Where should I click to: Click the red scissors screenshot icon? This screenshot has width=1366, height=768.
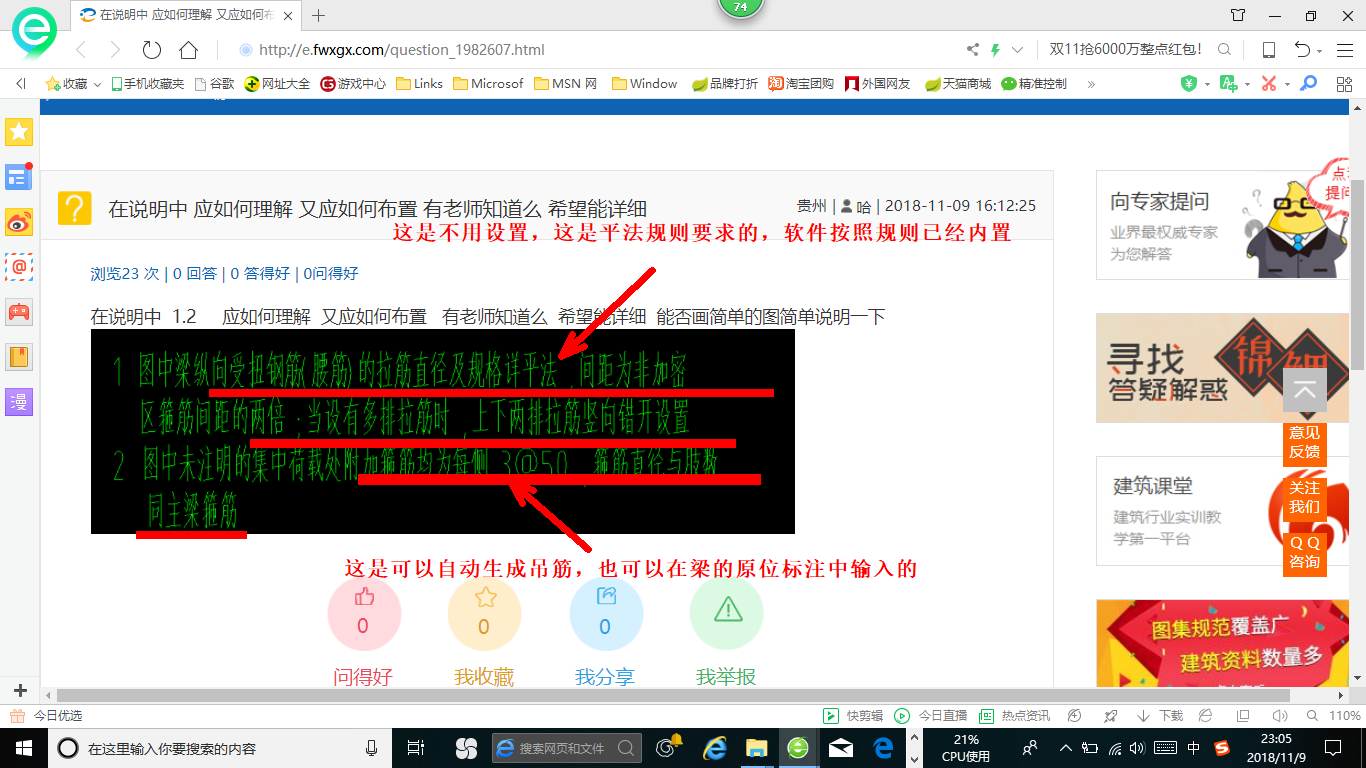pyautogui.click(x=1269, y=84)
